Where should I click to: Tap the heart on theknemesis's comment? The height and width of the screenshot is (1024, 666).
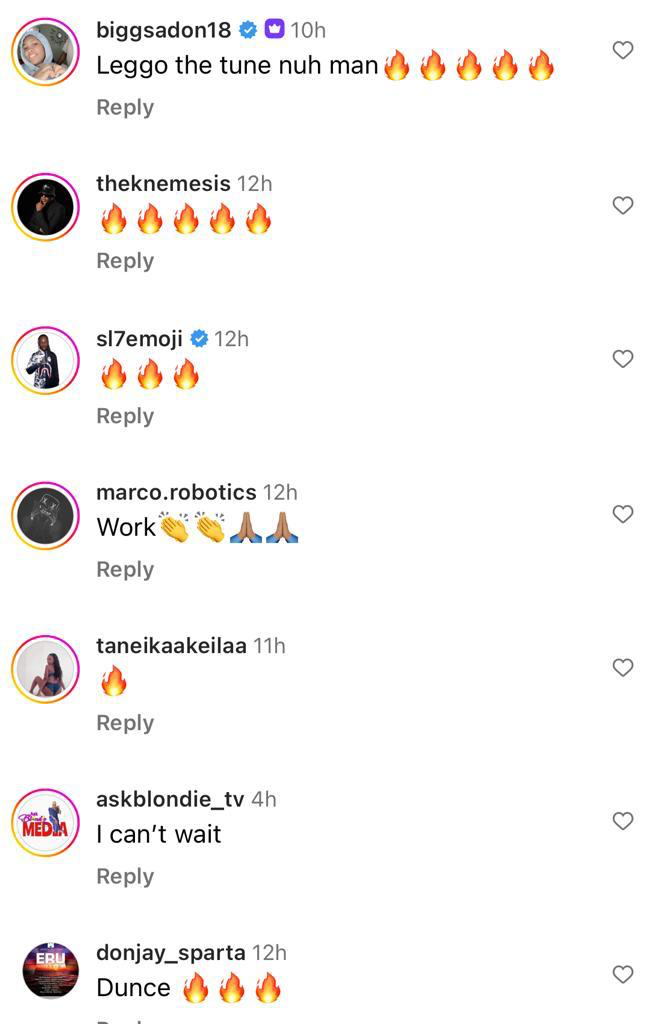click(623, 205)
